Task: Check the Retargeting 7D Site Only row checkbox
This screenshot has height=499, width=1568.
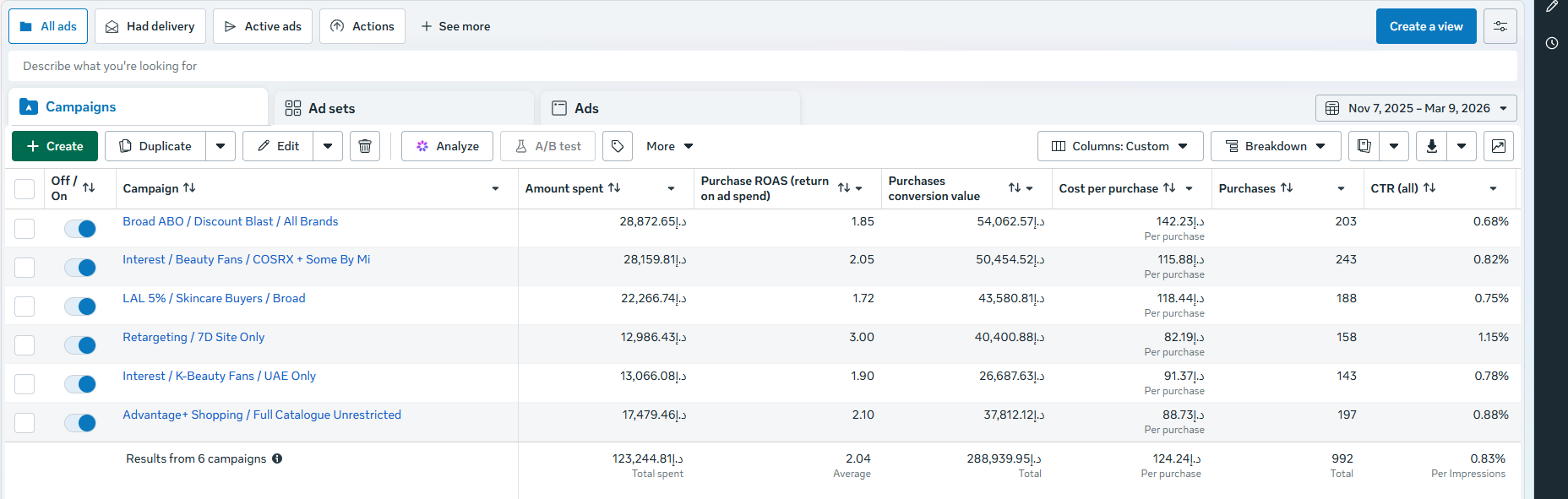Action: (x=24, y=345)
